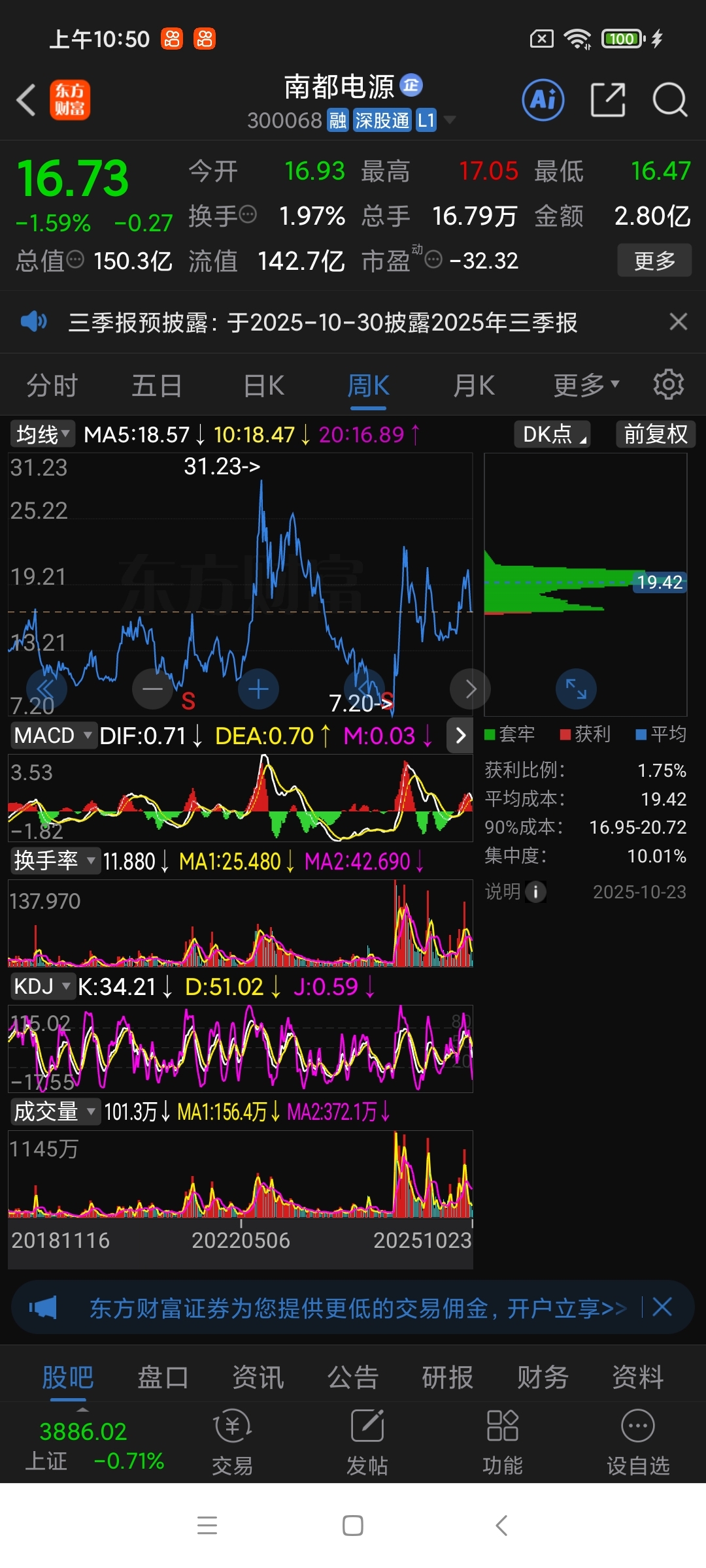Close the brokerage promo banner
706x1568 pixels.
(x=662, y=1307)
